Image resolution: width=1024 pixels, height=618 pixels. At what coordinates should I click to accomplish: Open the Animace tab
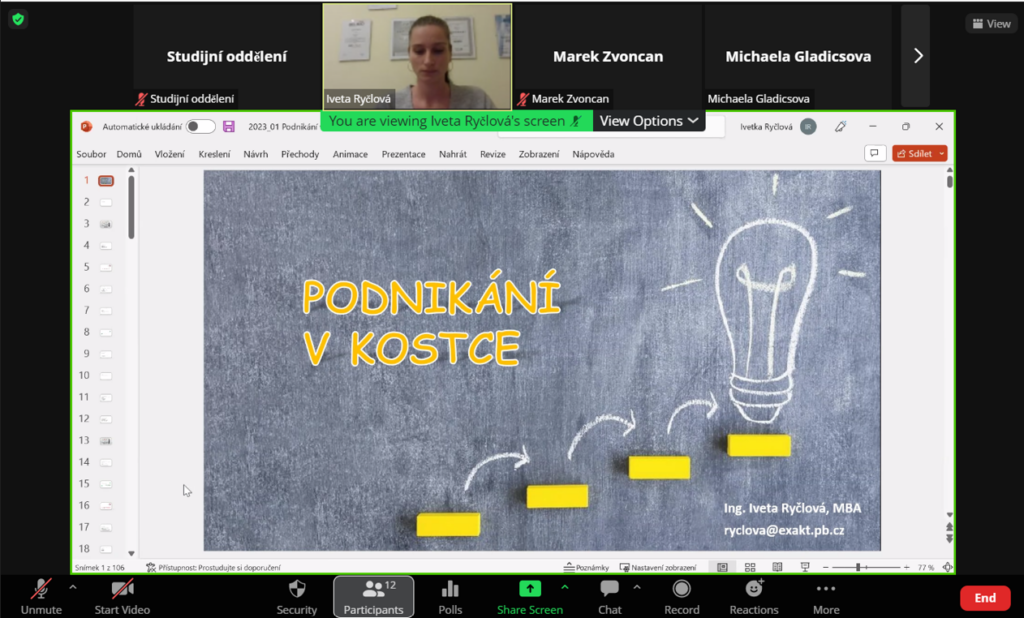[x=350, y=154]
